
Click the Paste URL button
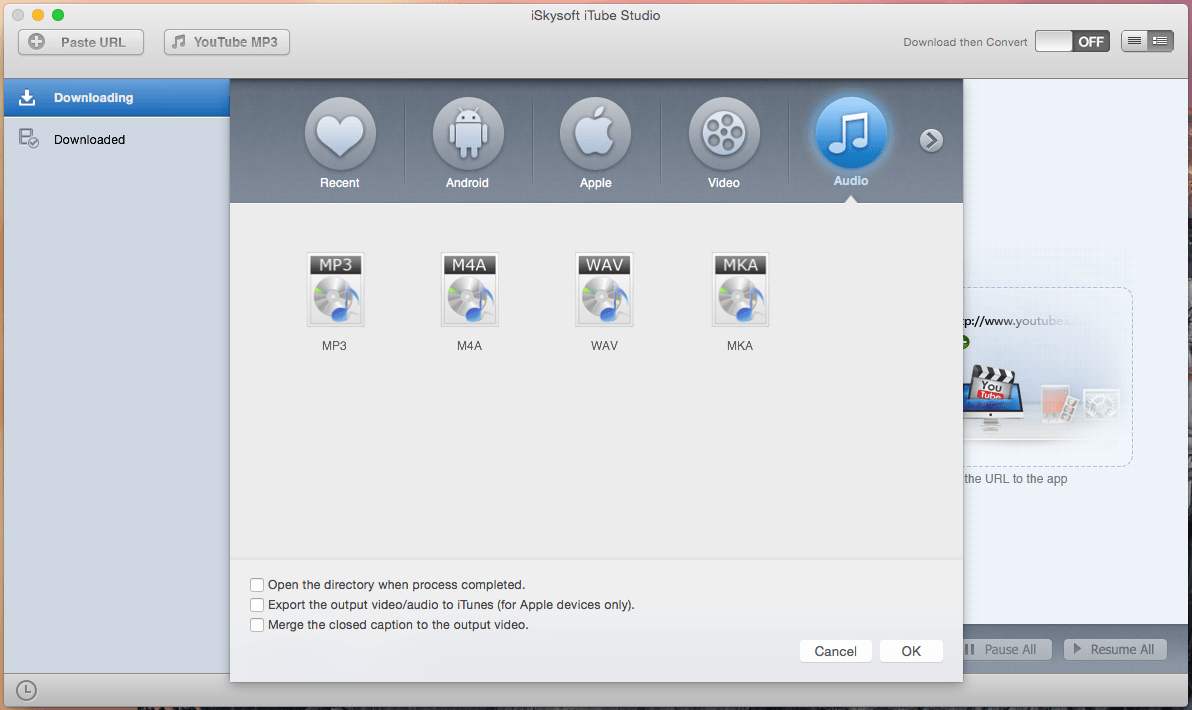(x=81, y=42)
